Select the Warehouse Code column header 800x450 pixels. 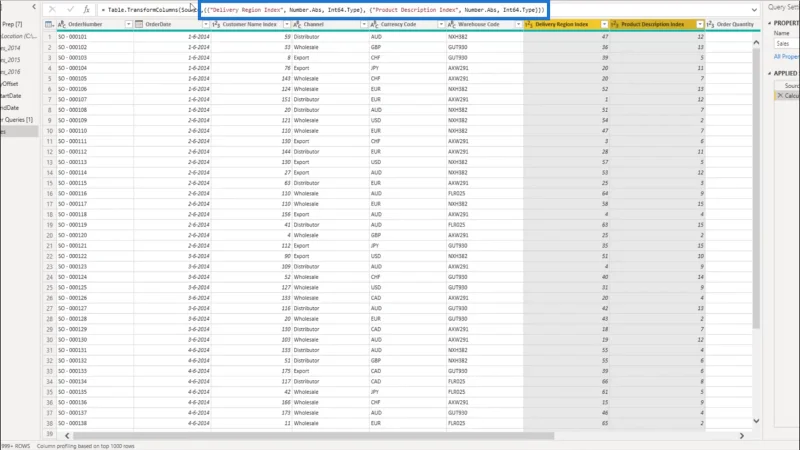479,24
